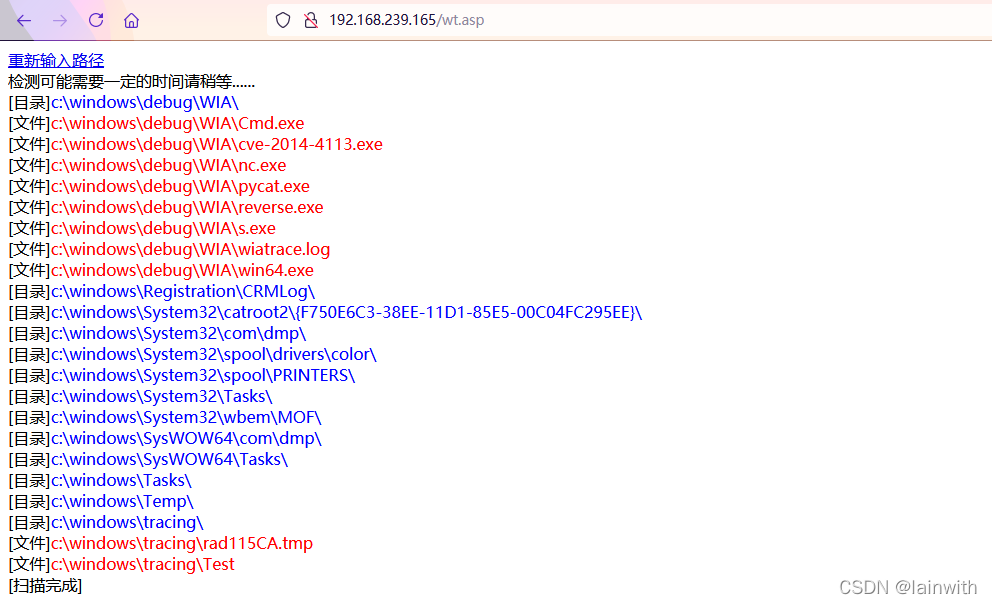Click the rad115CA.tmp file path
Image resolution: width=992 pixels, height=604 pixels.
[182, 543]
